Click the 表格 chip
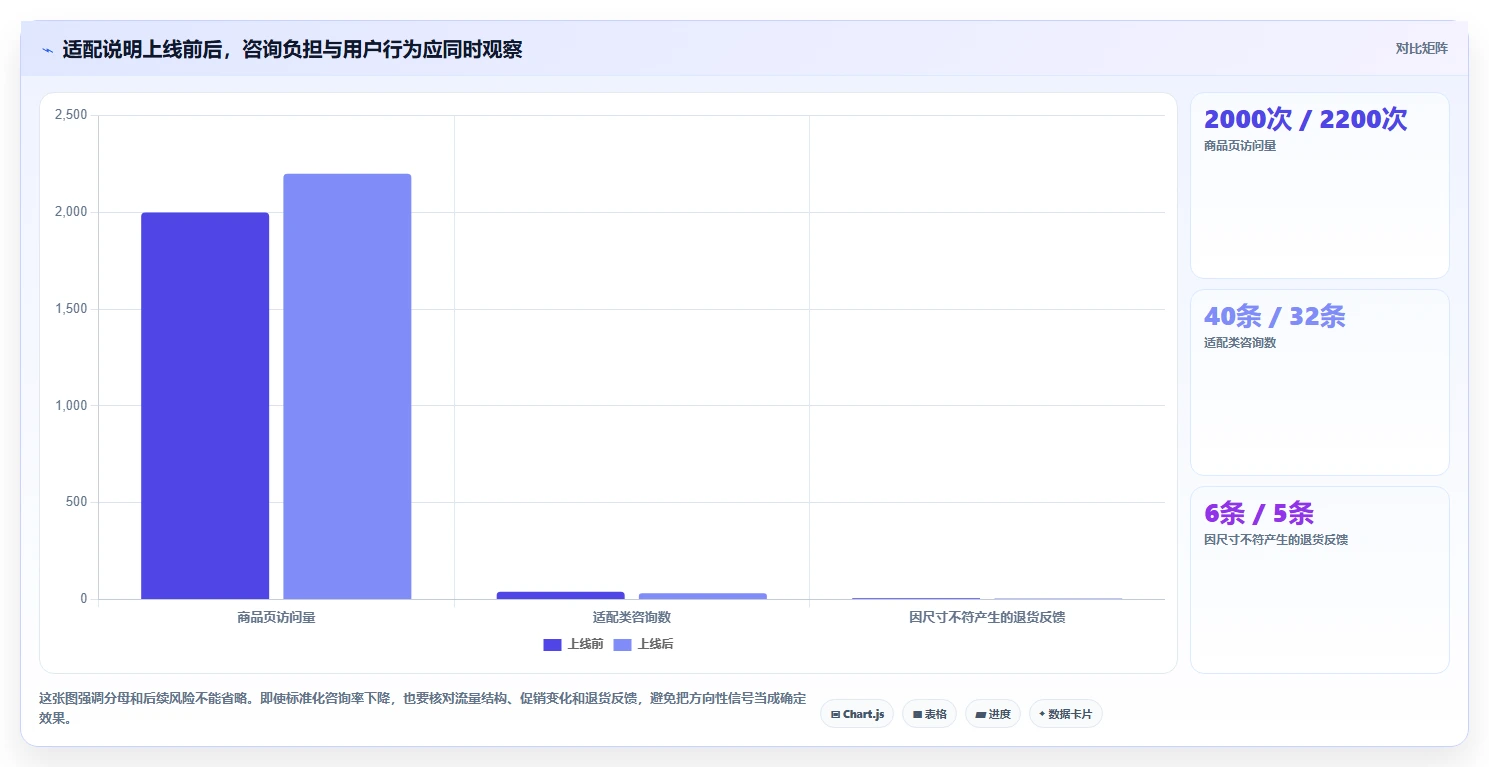The image size is (1489, 767). pyautogui.click(x=929, y=714)
